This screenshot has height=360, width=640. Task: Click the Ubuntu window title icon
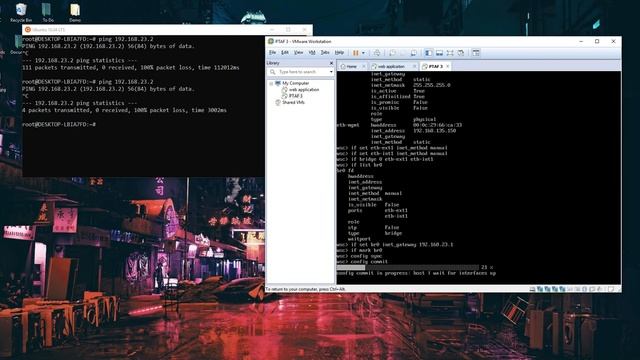(28, 29)
